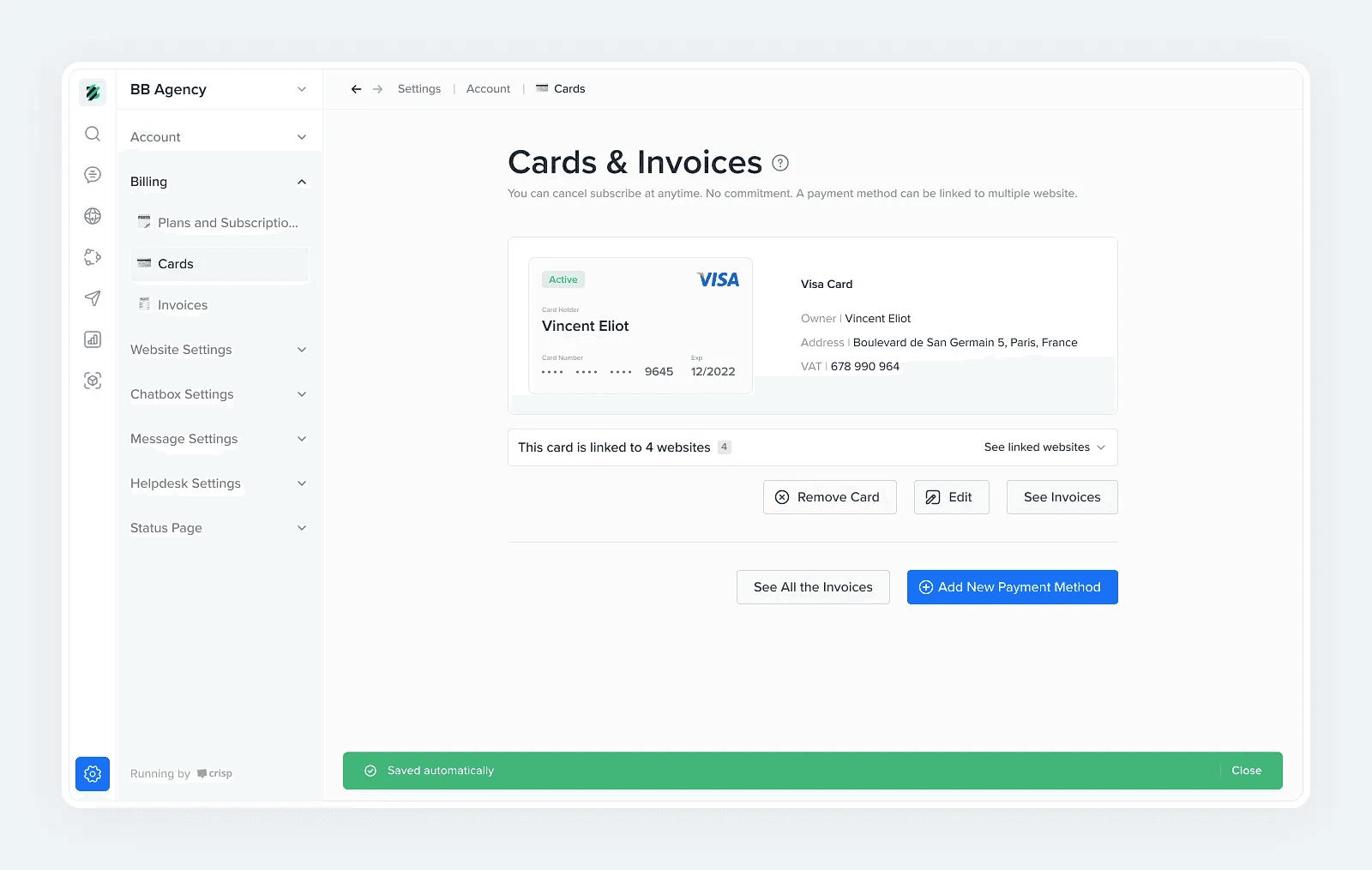1372x870 pixels.
Task: Expand the Website Settings section
Action: point(219,350)
